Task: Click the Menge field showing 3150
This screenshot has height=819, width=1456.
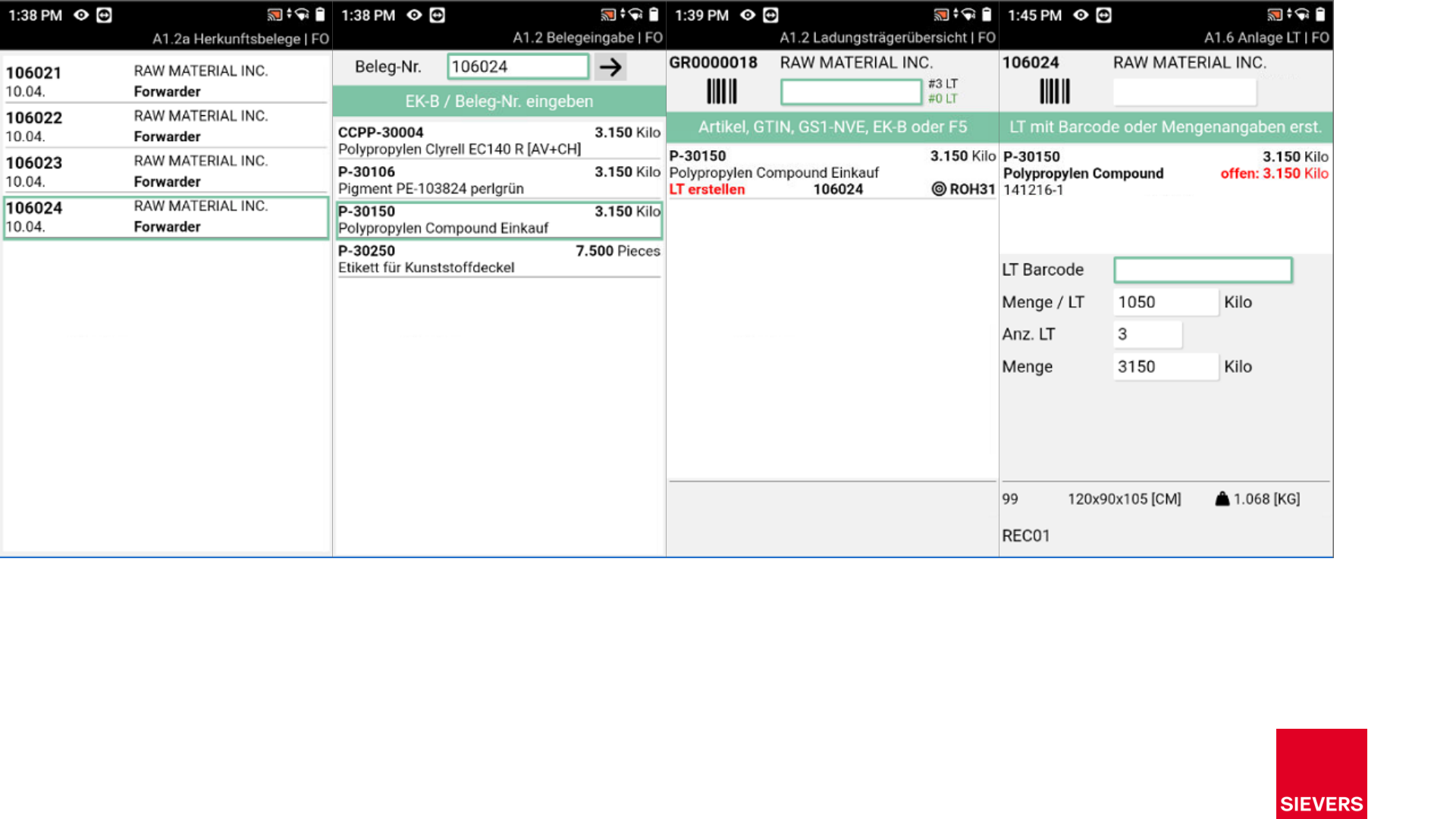Action: tap(1166, 367)
